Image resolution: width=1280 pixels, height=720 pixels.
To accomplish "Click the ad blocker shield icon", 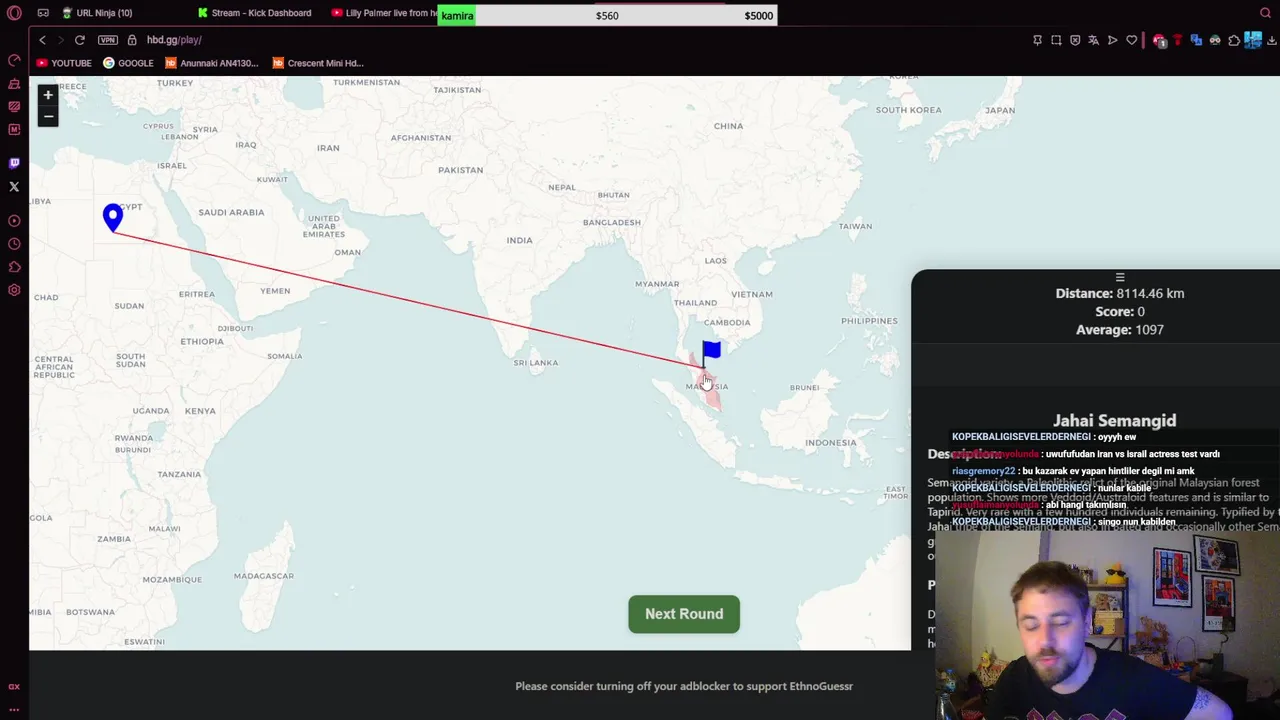I will [x=1075, y=40].
